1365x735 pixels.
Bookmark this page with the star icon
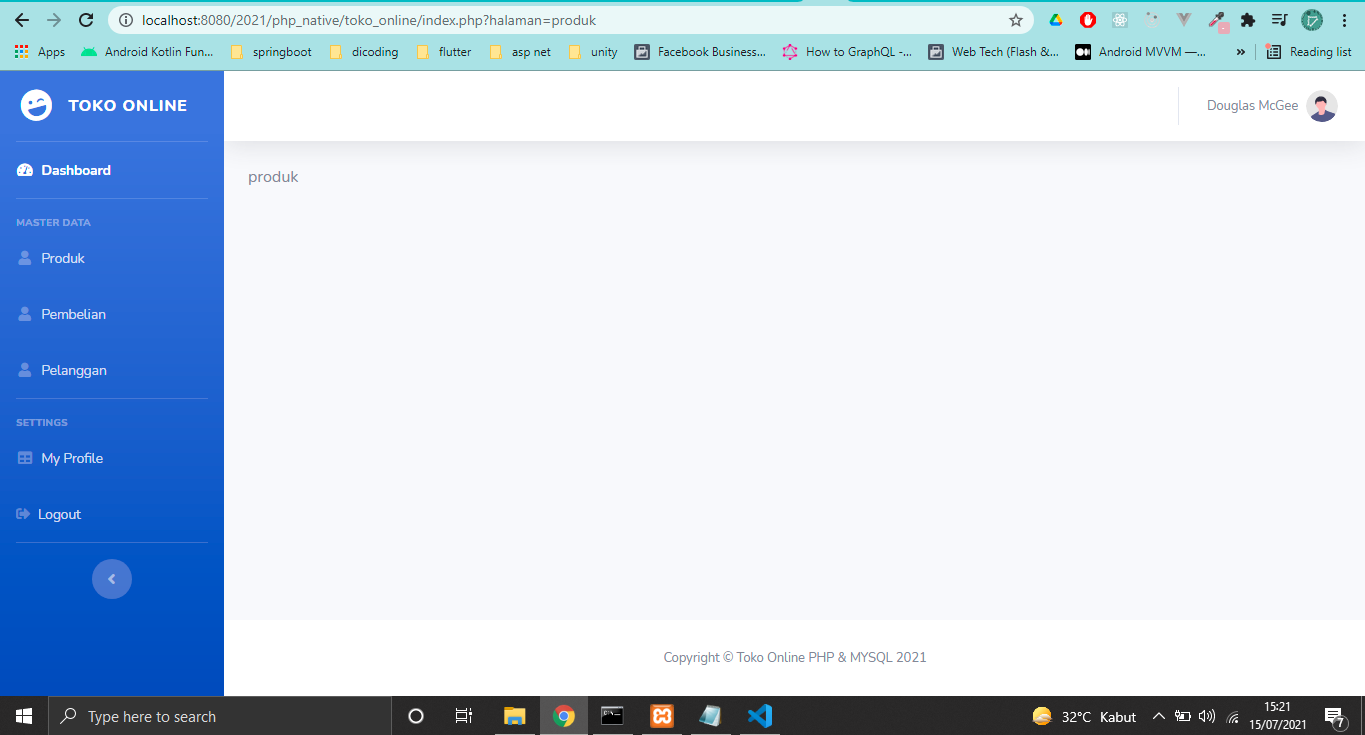coord(1015,20)
